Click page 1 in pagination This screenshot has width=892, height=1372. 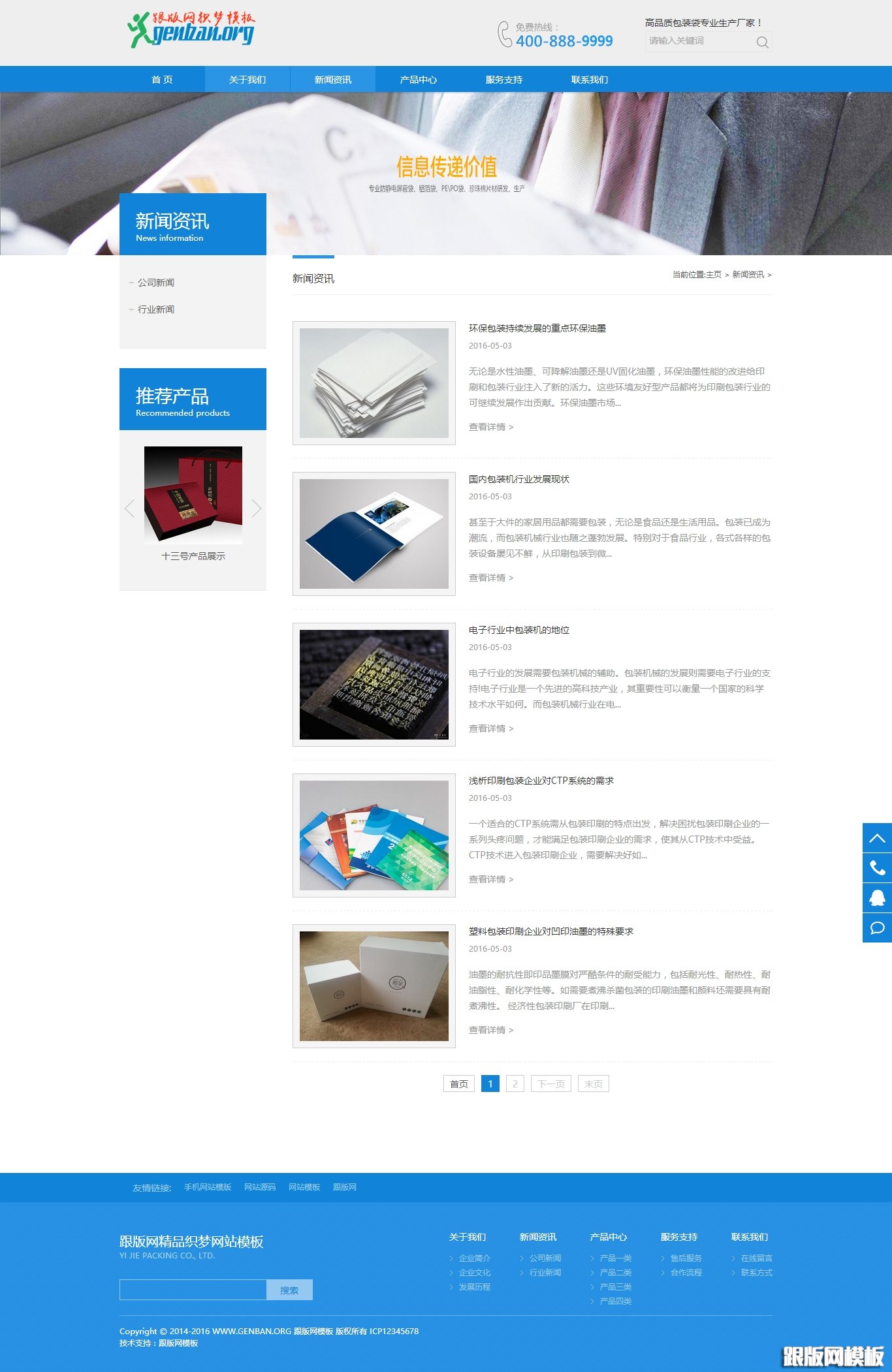coord(490,1084)
